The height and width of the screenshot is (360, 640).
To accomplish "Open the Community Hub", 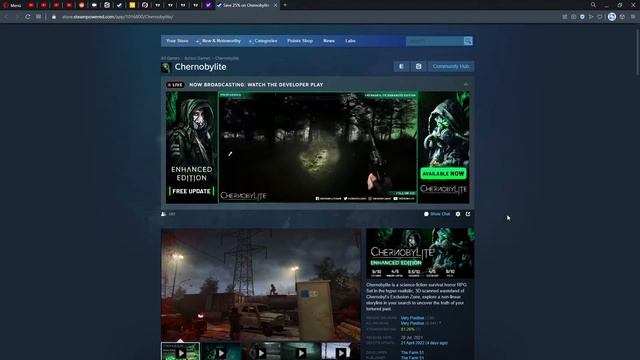I will click(x=451, y=66).
